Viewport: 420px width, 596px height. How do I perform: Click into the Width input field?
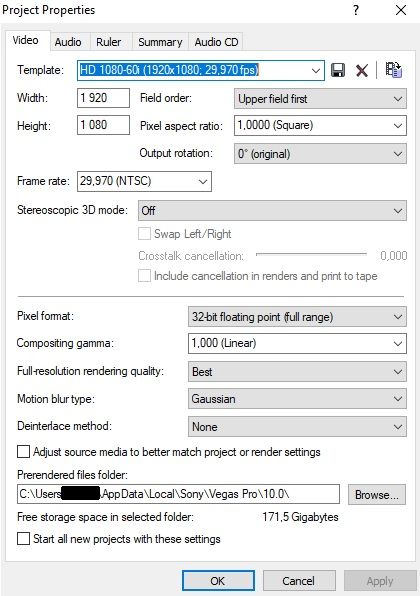103,98
